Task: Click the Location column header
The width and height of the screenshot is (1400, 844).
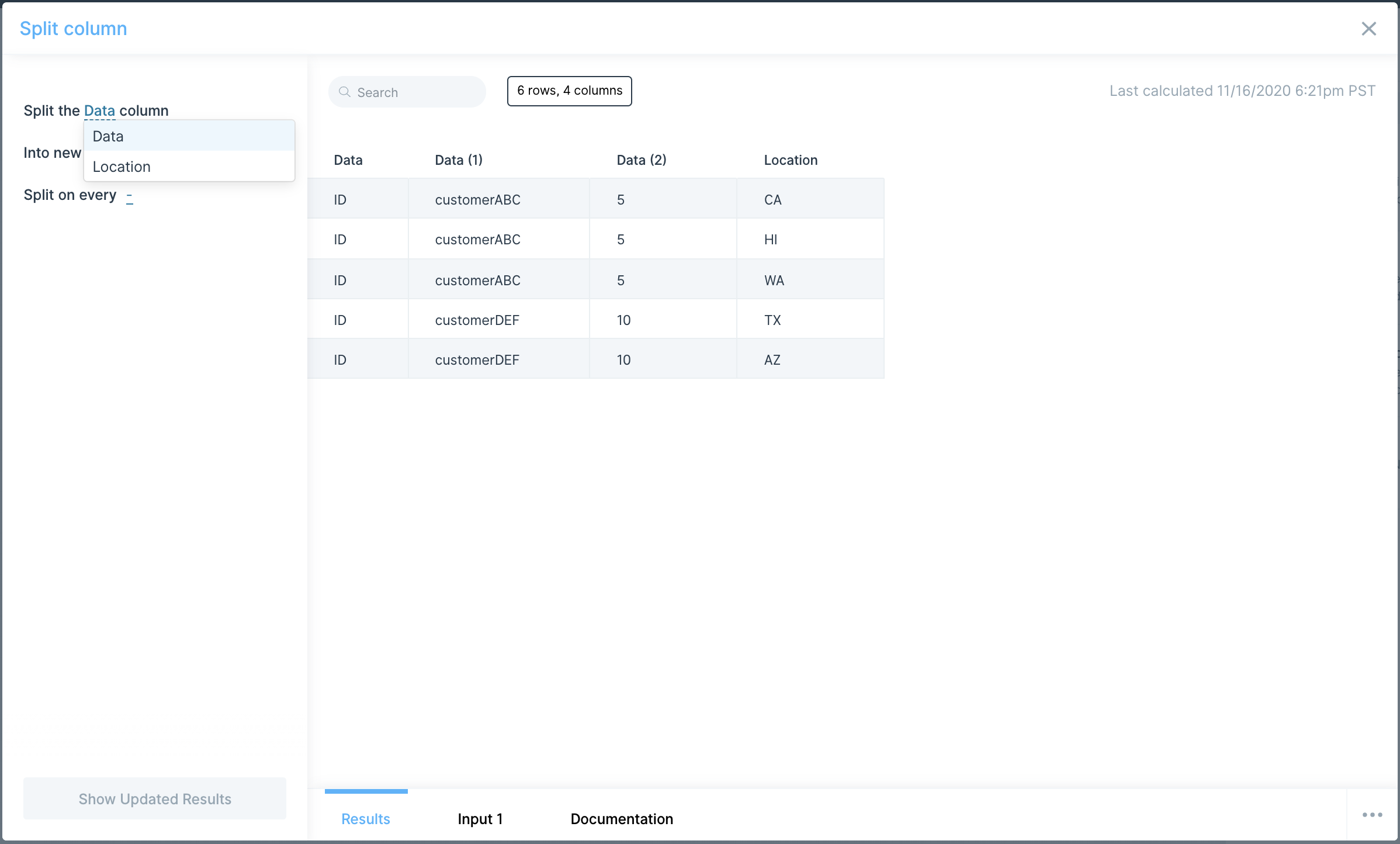Action: [x=791, y=160]
